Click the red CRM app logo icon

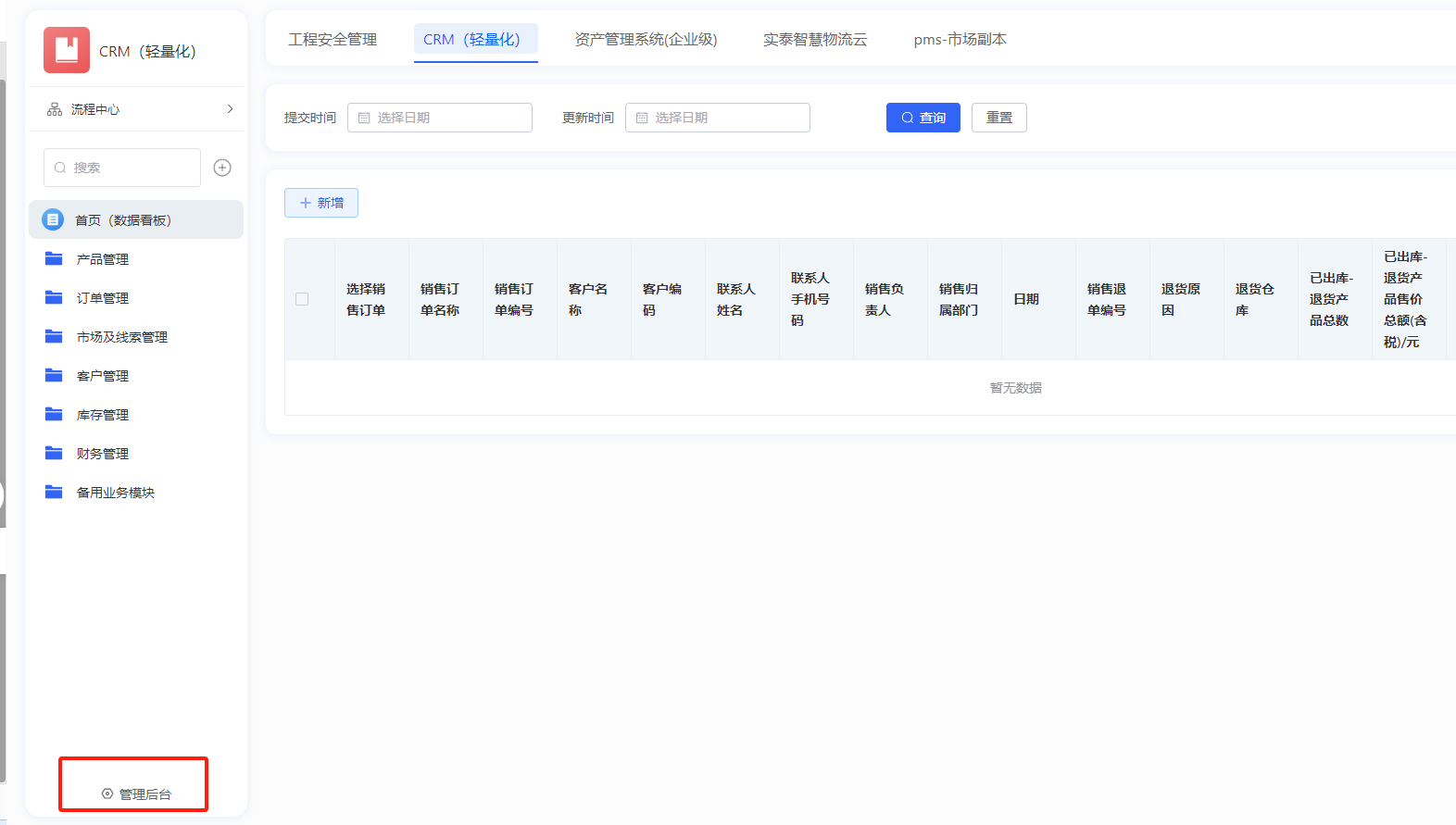point(66,50)
